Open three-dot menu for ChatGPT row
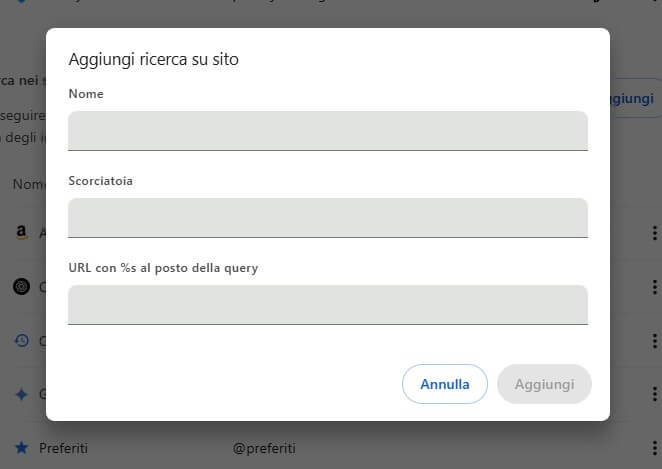 (x=654, y=287)
